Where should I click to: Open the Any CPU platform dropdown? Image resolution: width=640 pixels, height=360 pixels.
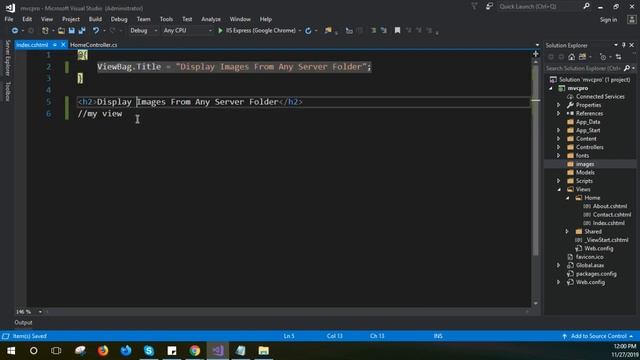[x=187, y=31]
